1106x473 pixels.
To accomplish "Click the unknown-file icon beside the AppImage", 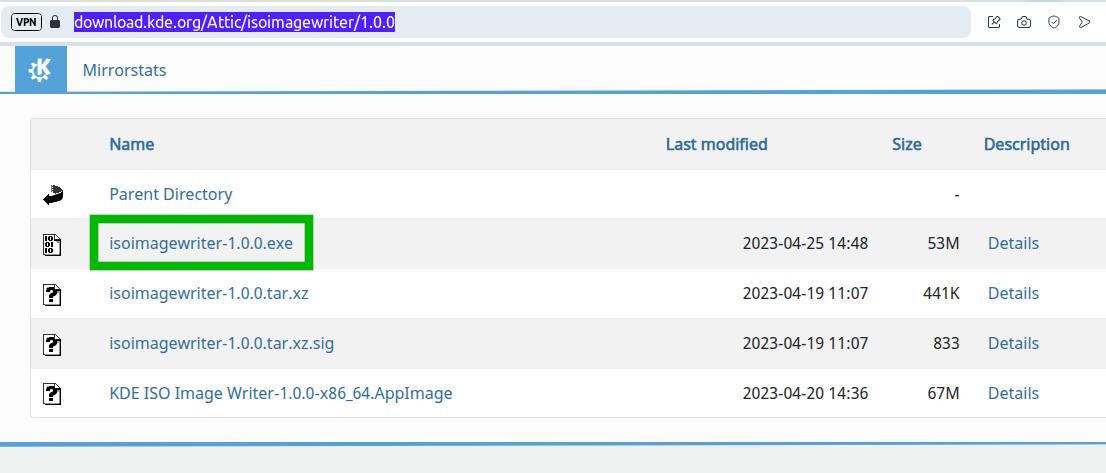I will pos(52,393).
